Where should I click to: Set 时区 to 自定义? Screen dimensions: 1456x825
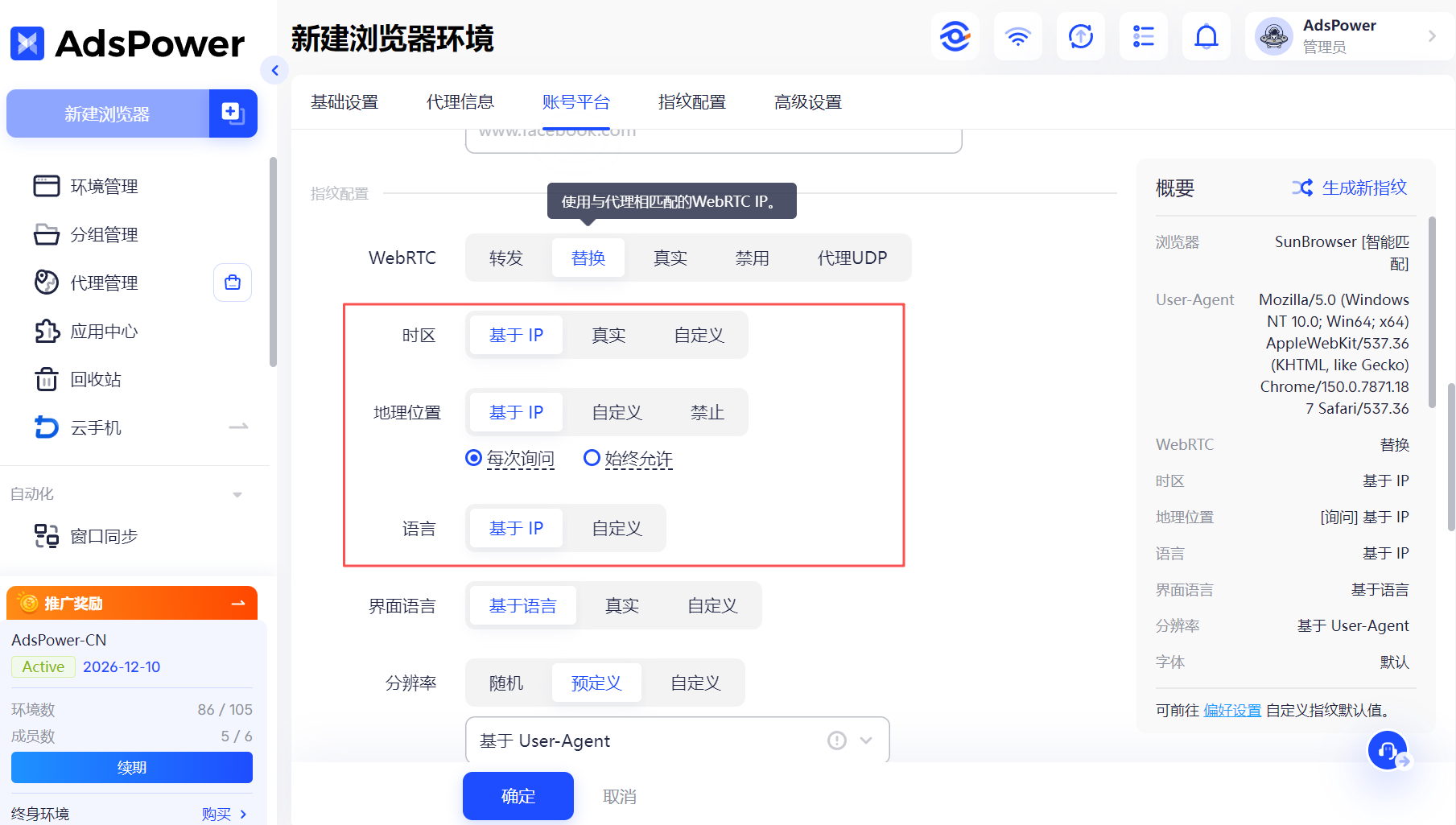pos(699,335)
